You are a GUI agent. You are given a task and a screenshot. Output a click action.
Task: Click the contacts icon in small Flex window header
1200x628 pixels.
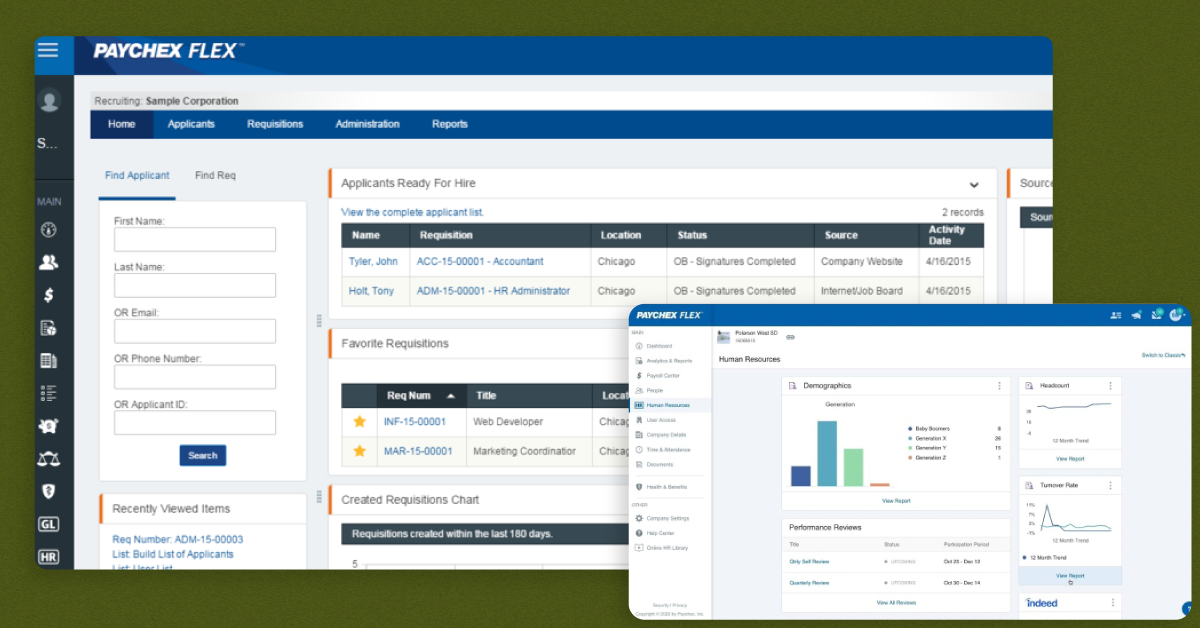(x=1116, y=315)
